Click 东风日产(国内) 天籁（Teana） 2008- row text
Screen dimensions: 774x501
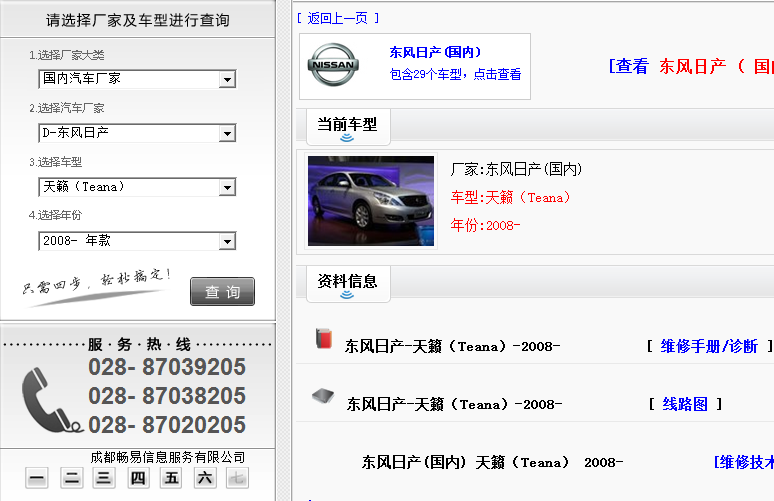coord(492,462)
